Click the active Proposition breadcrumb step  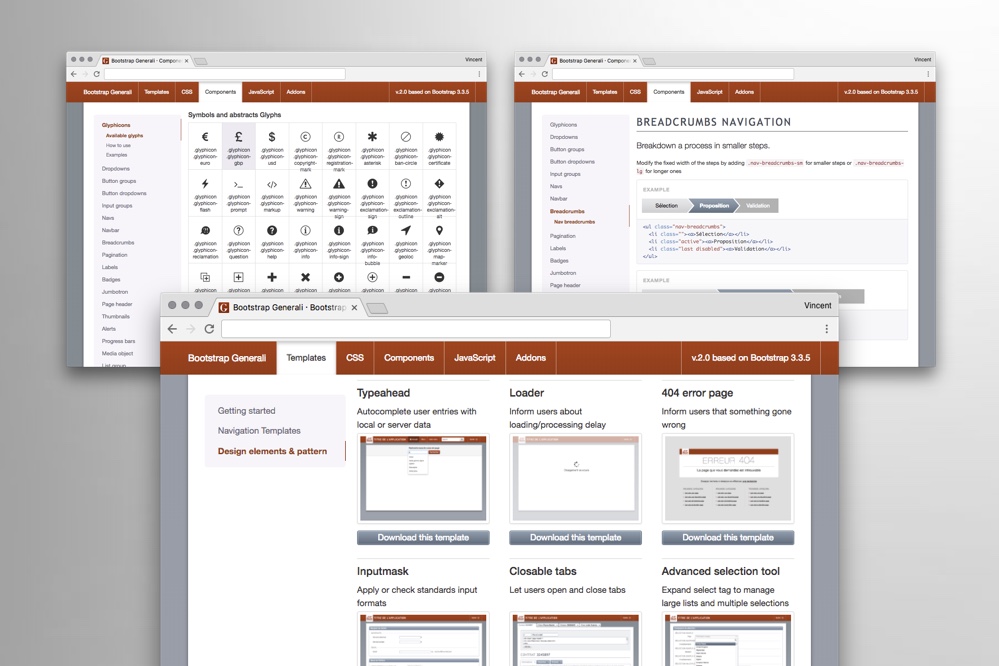(x=714, y=206)
